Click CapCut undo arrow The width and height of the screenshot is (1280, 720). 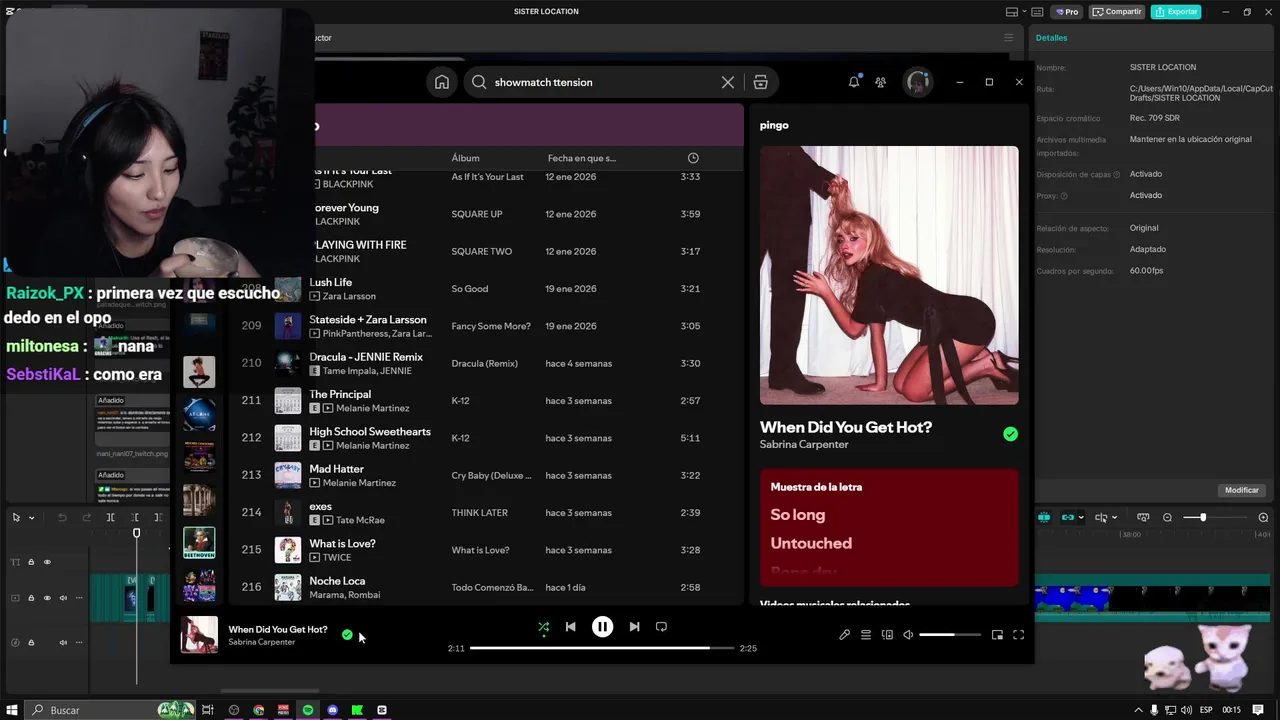pos(62,517)
